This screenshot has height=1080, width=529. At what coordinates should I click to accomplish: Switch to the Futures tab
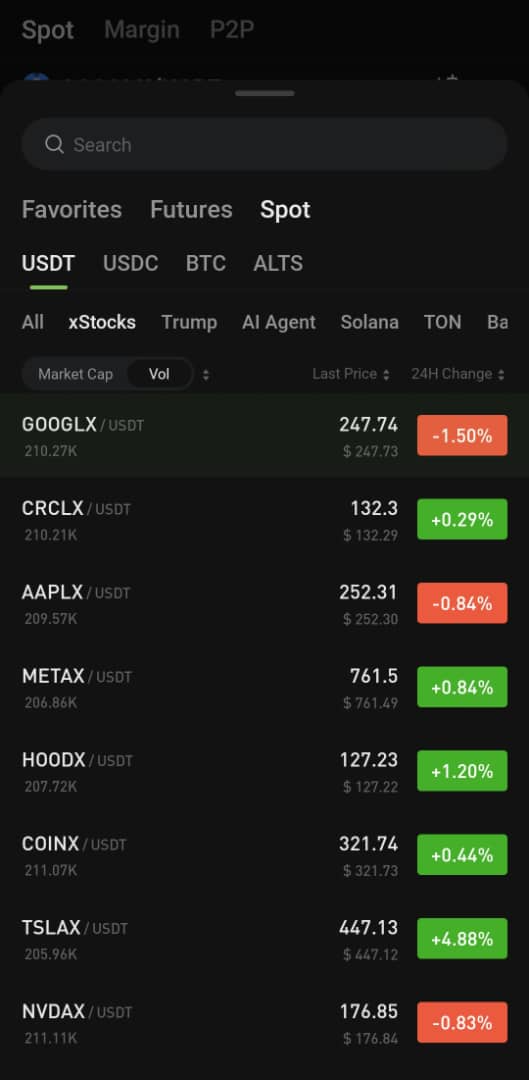click(x=191, y=209)
